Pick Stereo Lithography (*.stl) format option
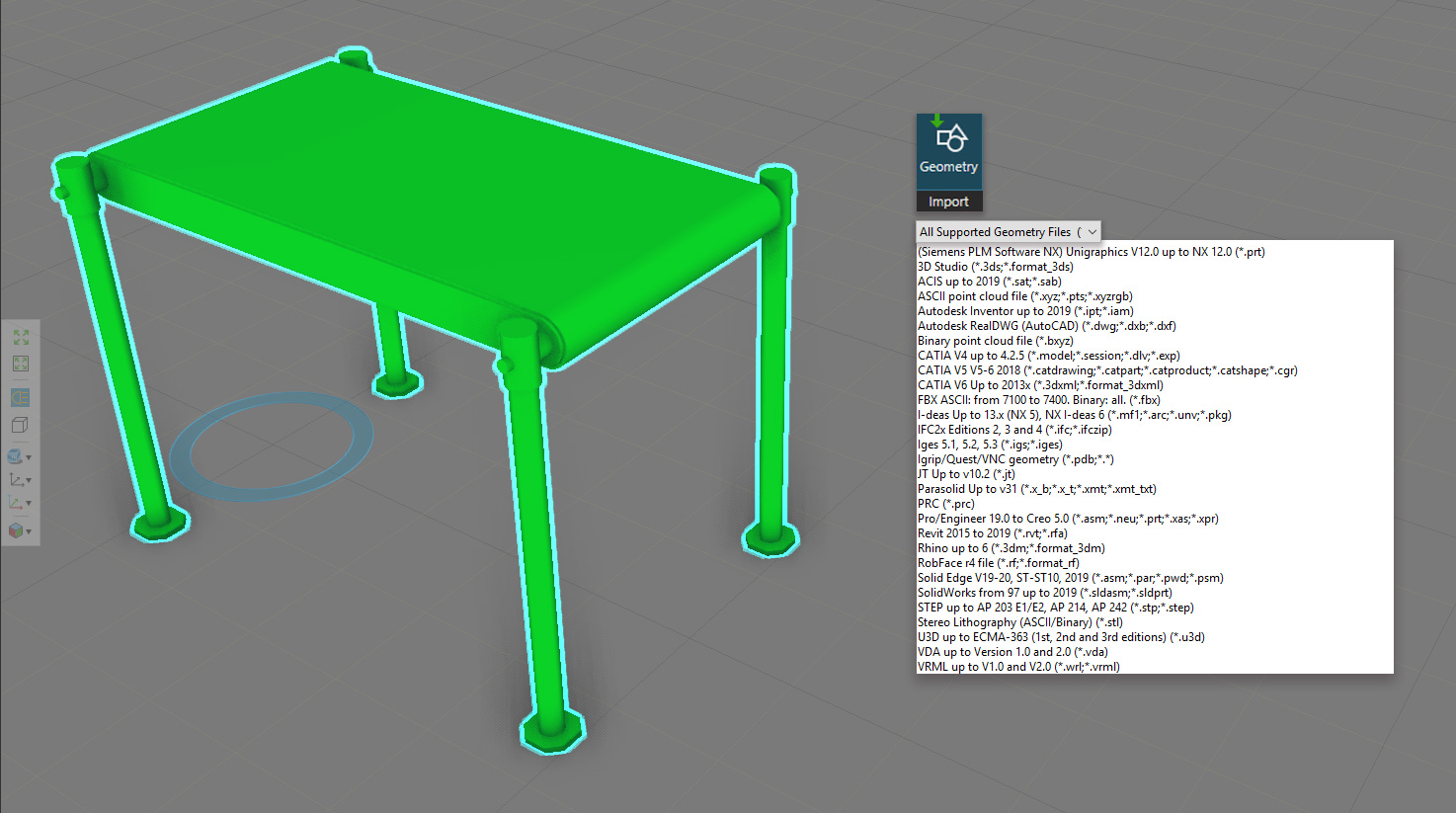Screen dimensions: 1456x813 click(1019, 622)
